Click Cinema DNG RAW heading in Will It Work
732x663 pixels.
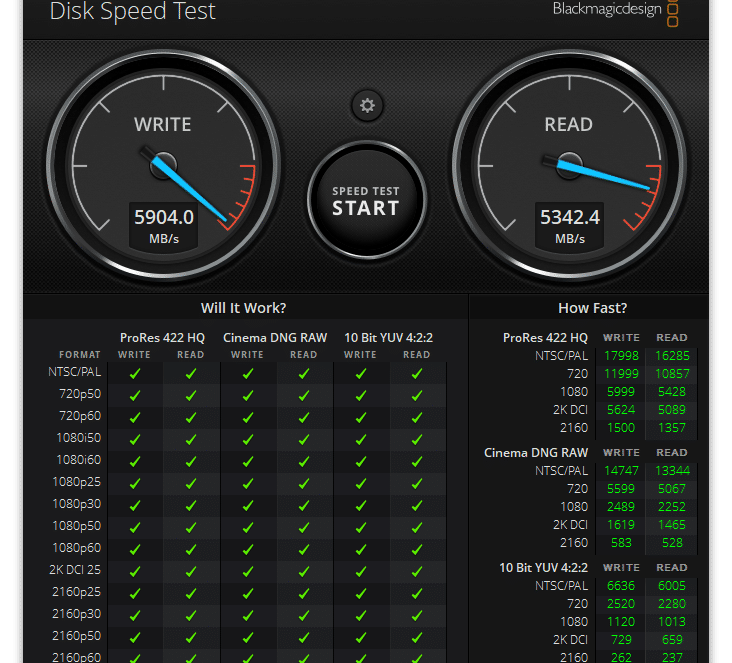pyautogui.click(x=275, y=338)
